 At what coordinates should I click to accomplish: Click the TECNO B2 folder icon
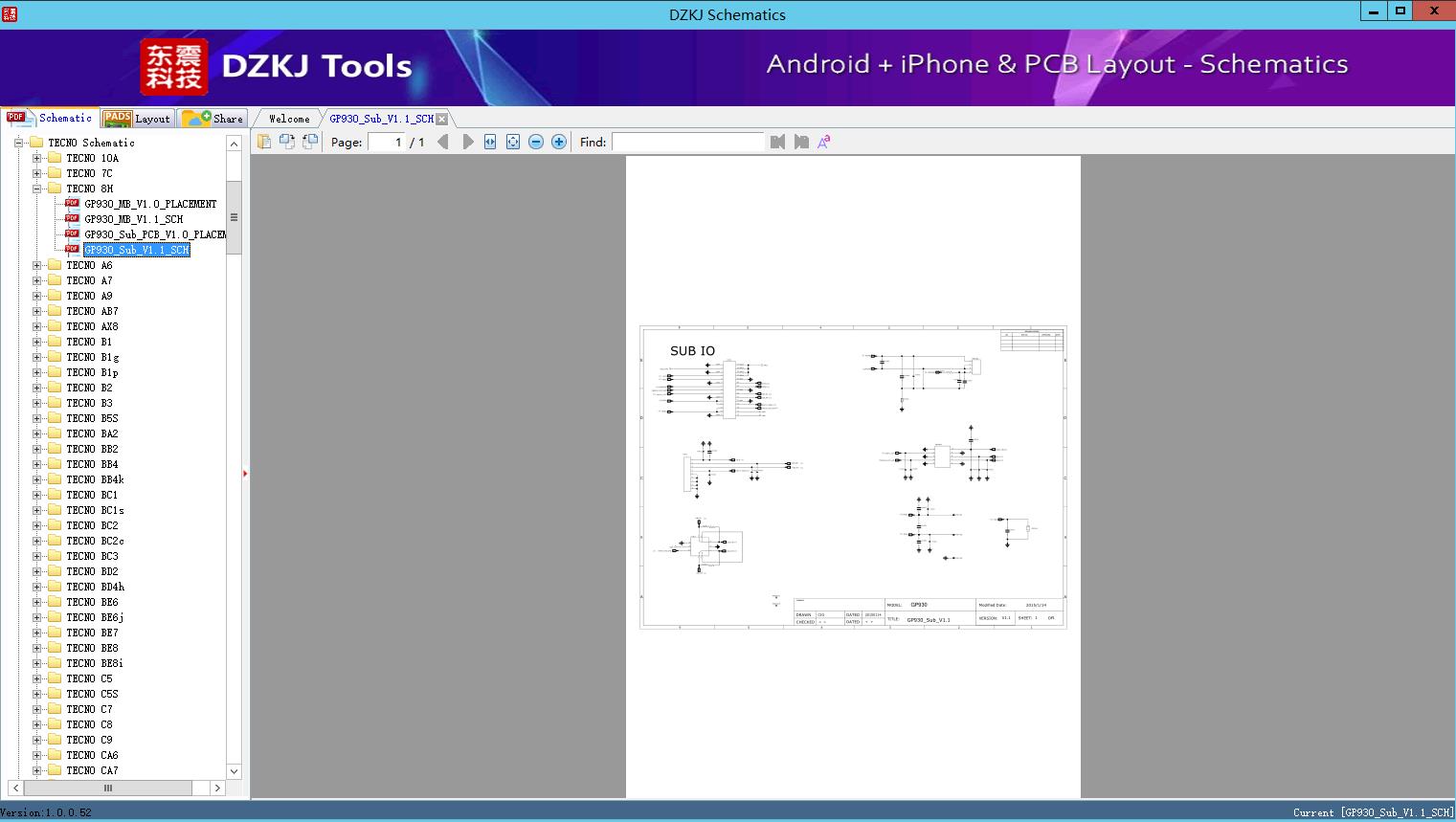[x=55, y=388]
